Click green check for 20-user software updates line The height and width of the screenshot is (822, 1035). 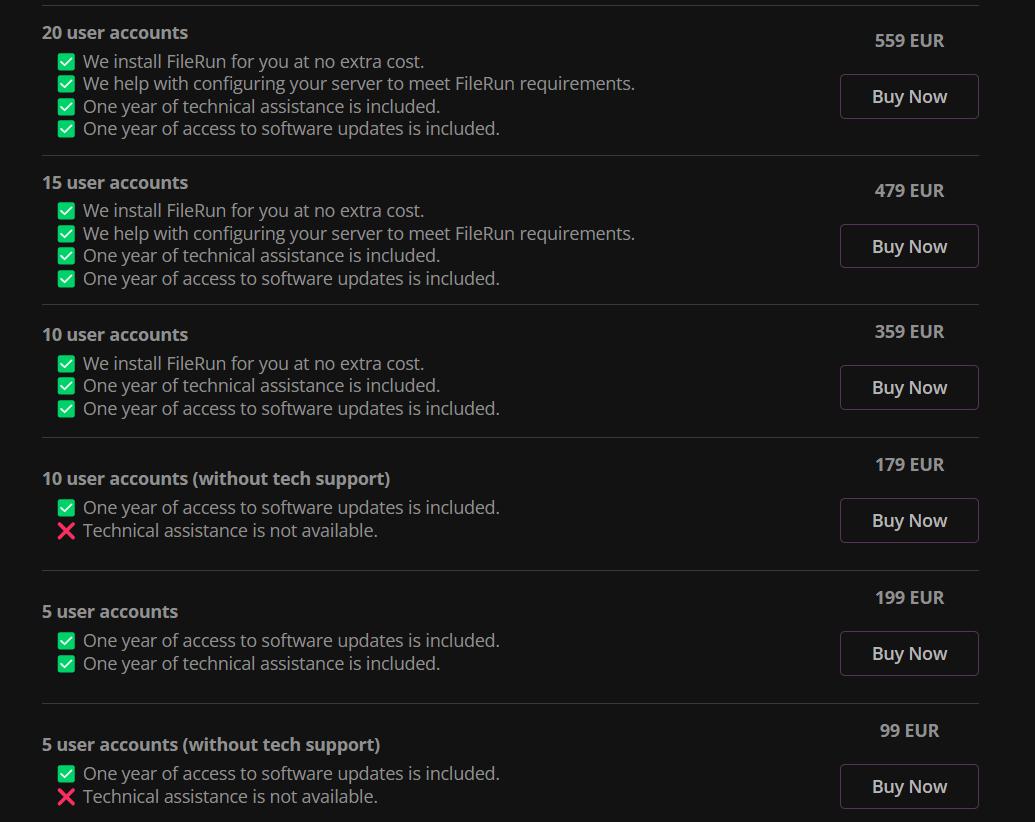point(66,129)
